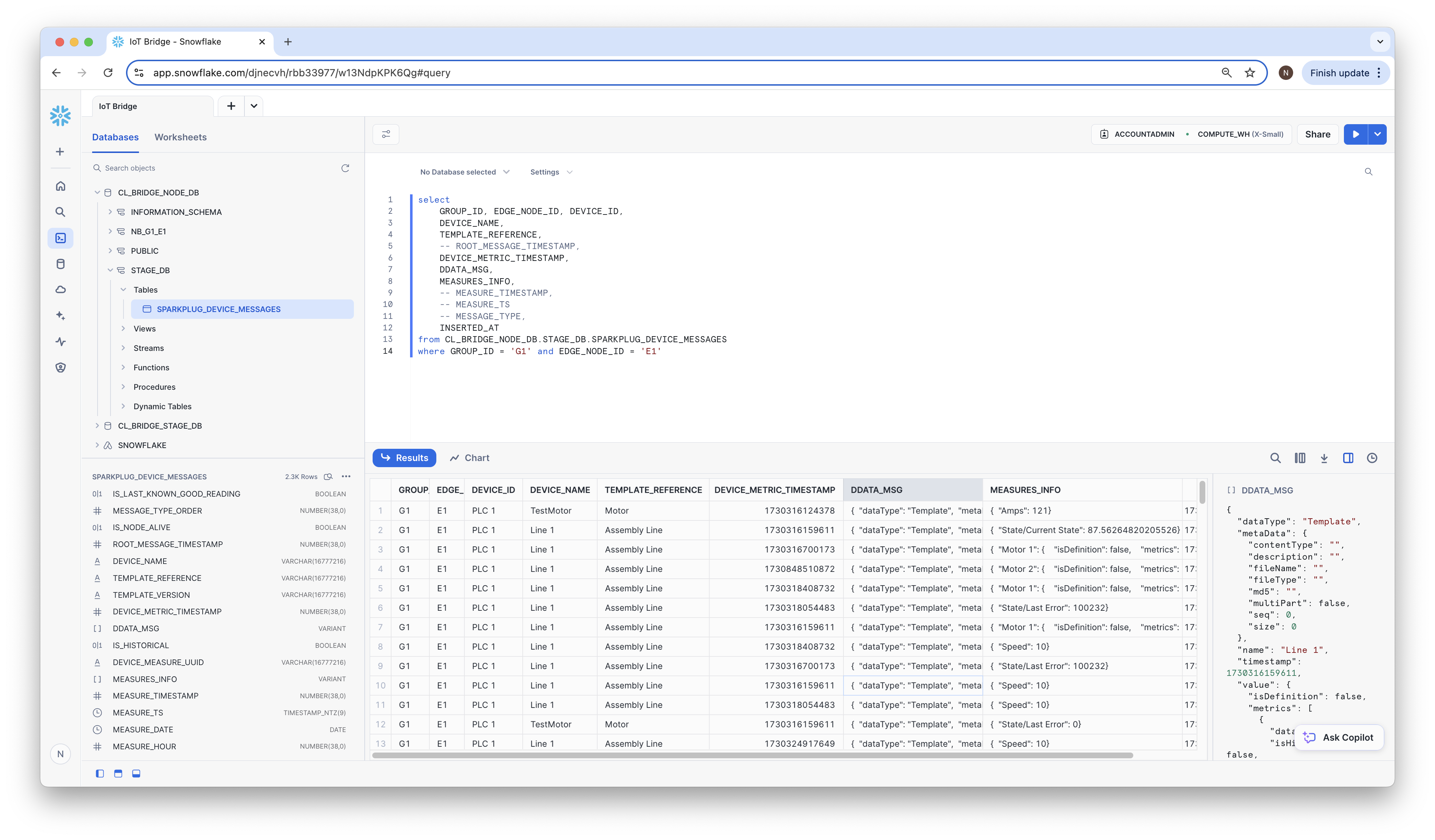Viewport: 1435px width, 840px height.
Task: Download results using the download icon
Action: [x=1324, y=458]
